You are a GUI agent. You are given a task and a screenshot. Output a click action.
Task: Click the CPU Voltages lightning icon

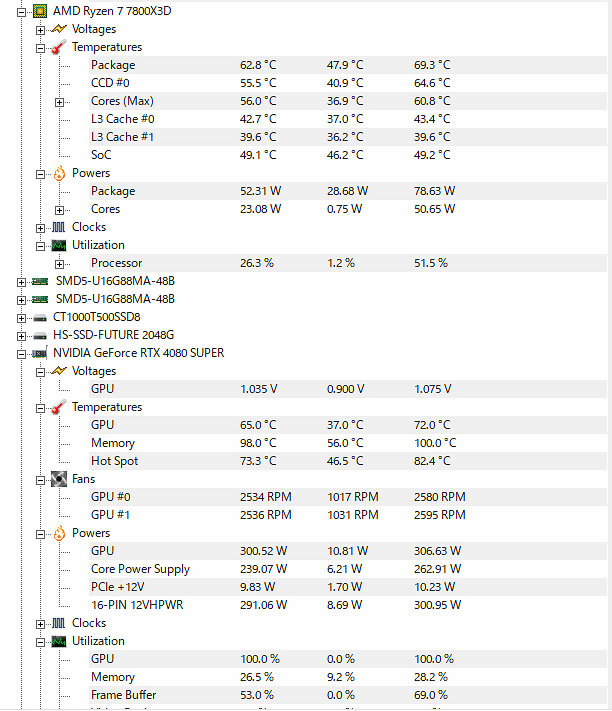pyautogui.click(x=59, y=29)
